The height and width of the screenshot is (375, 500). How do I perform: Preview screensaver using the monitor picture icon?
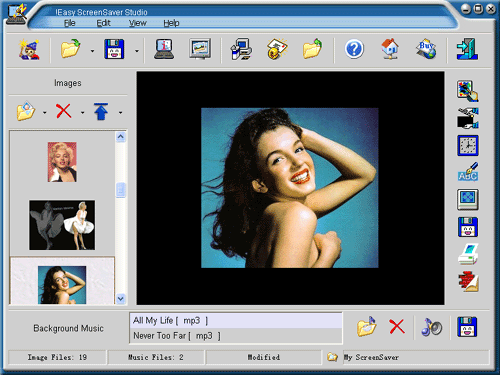200,49
